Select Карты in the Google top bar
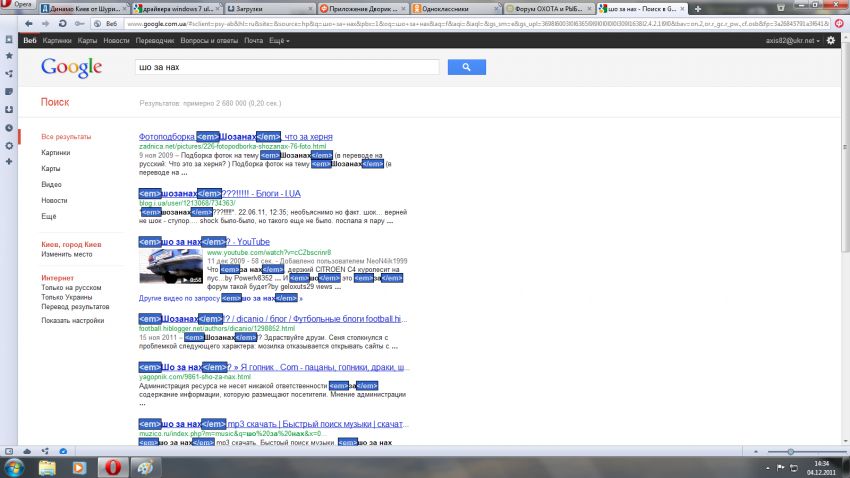The image size is (850, 478). click(x=87, y=41)
